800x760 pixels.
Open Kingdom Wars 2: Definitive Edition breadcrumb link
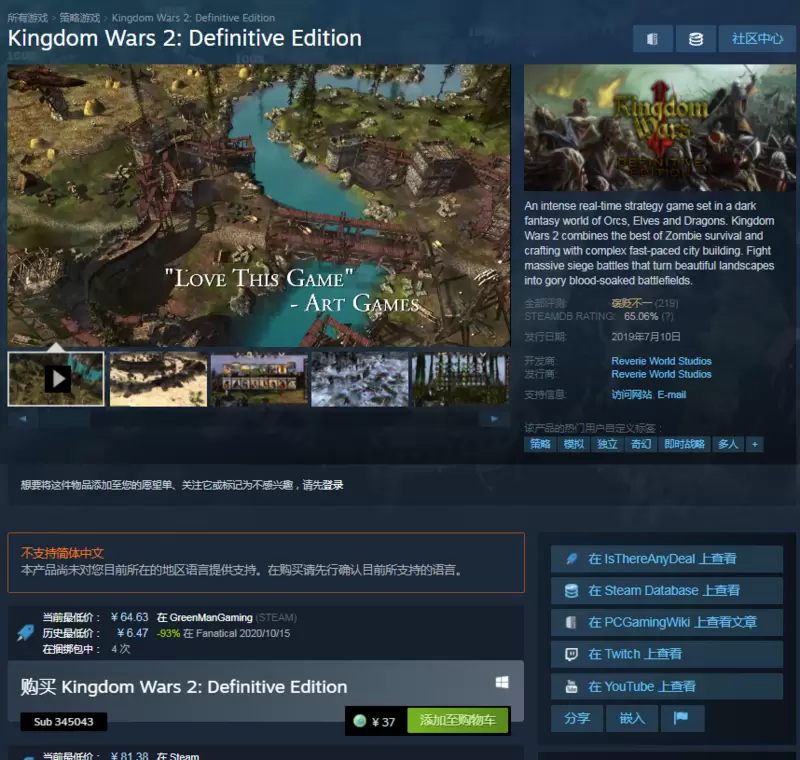193,18
